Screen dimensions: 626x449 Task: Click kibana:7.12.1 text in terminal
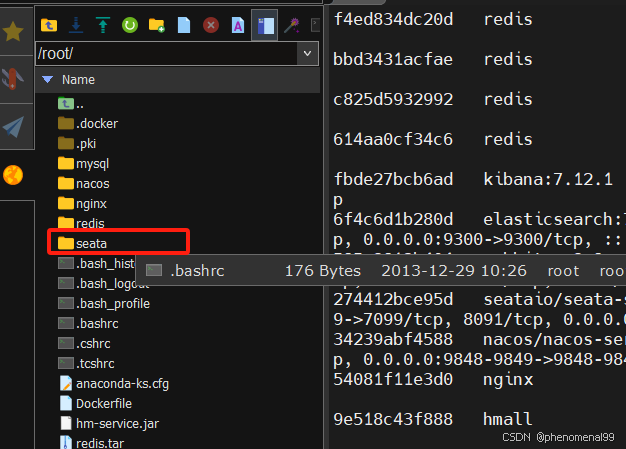click(x=548, y=180)
